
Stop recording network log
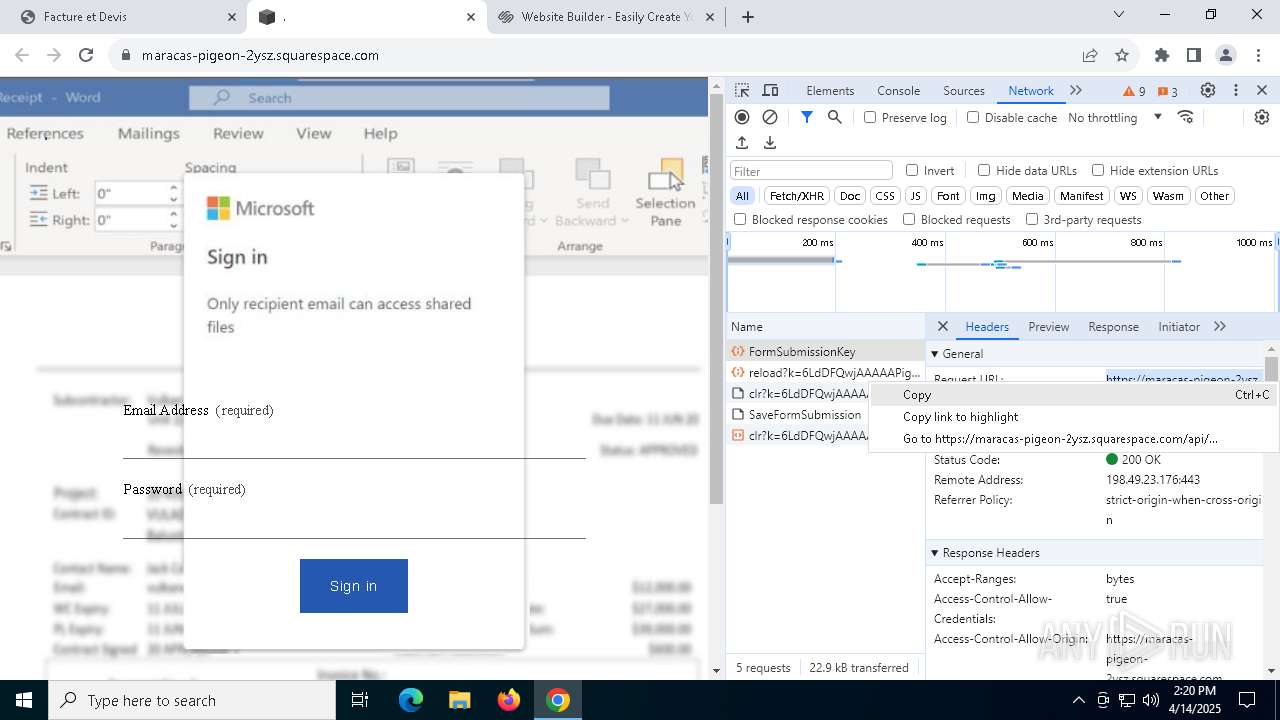tap(742, 117)
